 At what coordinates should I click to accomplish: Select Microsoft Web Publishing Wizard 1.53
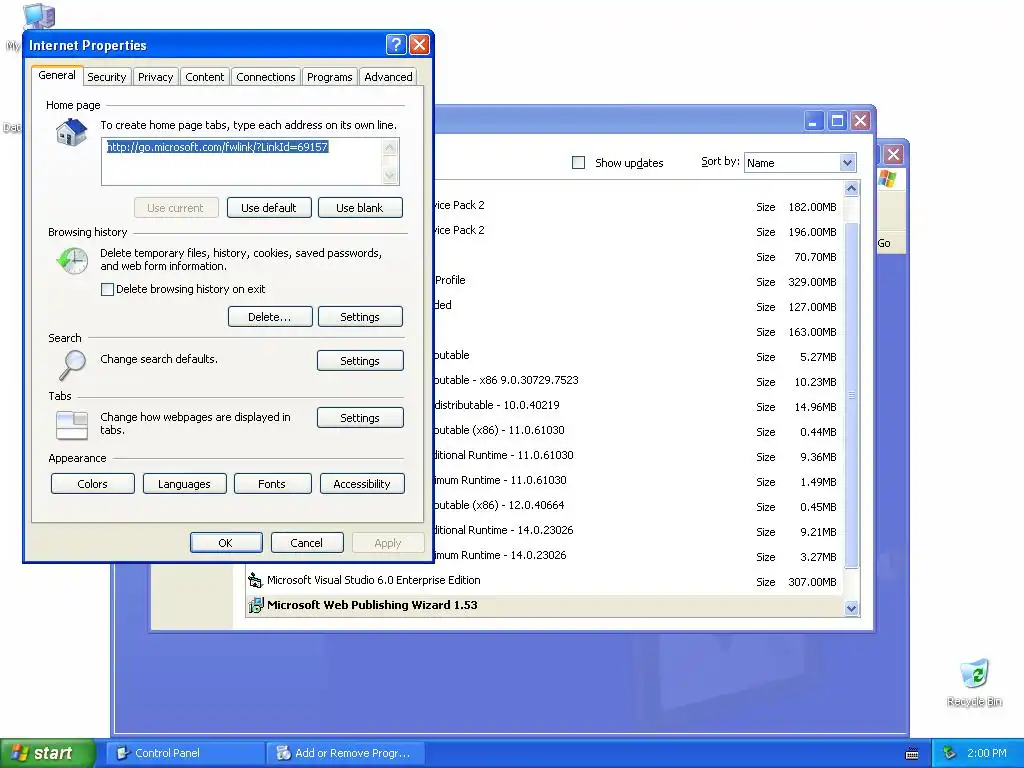coord(543,605)
